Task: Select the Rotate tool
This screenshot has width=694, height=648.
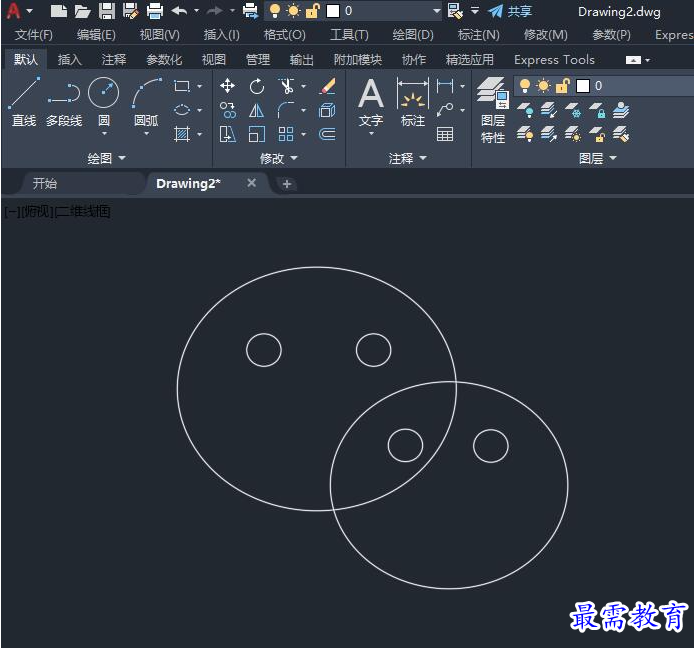Action: 257,86
